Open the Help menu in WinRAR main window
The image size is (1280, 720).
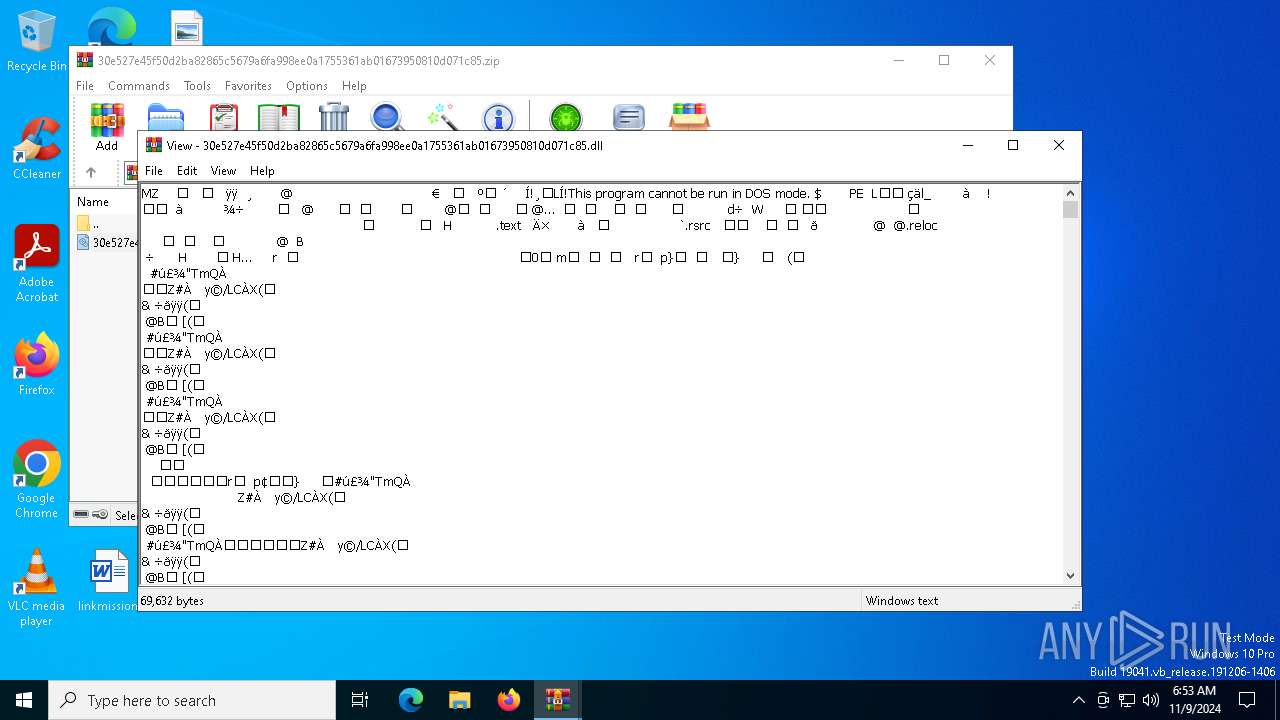(354, 86)
